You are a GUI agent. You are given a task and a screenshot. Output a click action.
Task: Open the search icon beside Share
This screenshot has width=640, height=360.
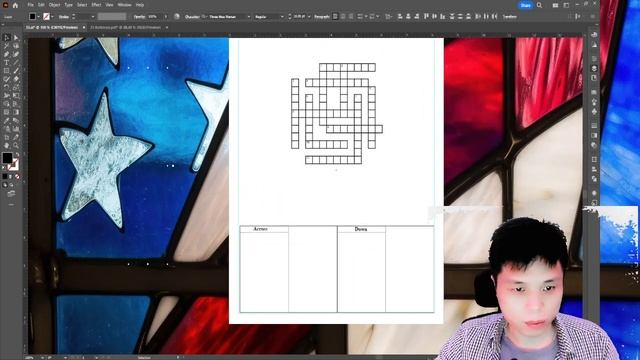(x=540, y=5)
